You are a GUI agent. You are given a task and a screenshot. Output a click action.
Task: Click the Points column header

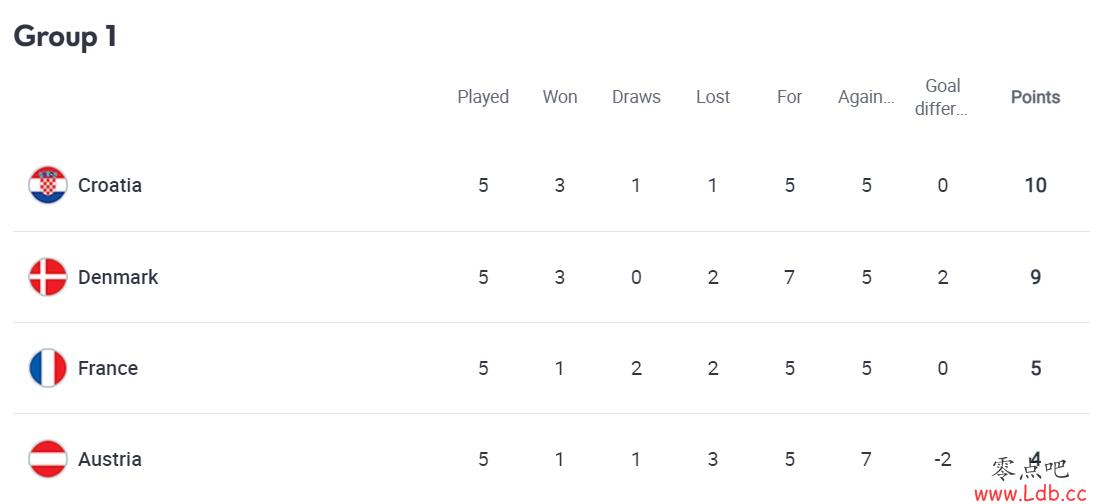(1035, 97)
